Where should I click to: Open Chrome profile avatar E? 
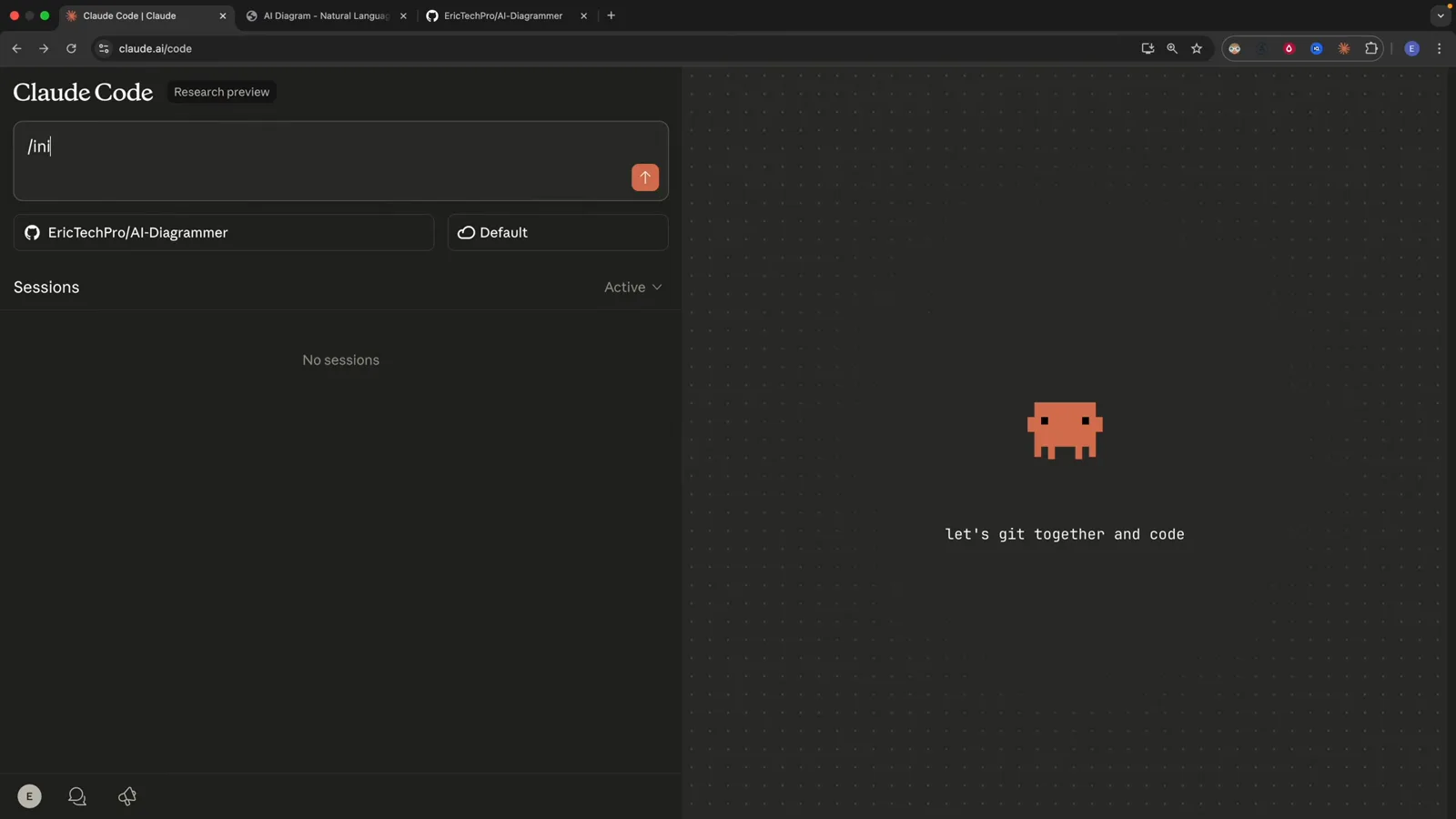click(x=1412, y=48)
